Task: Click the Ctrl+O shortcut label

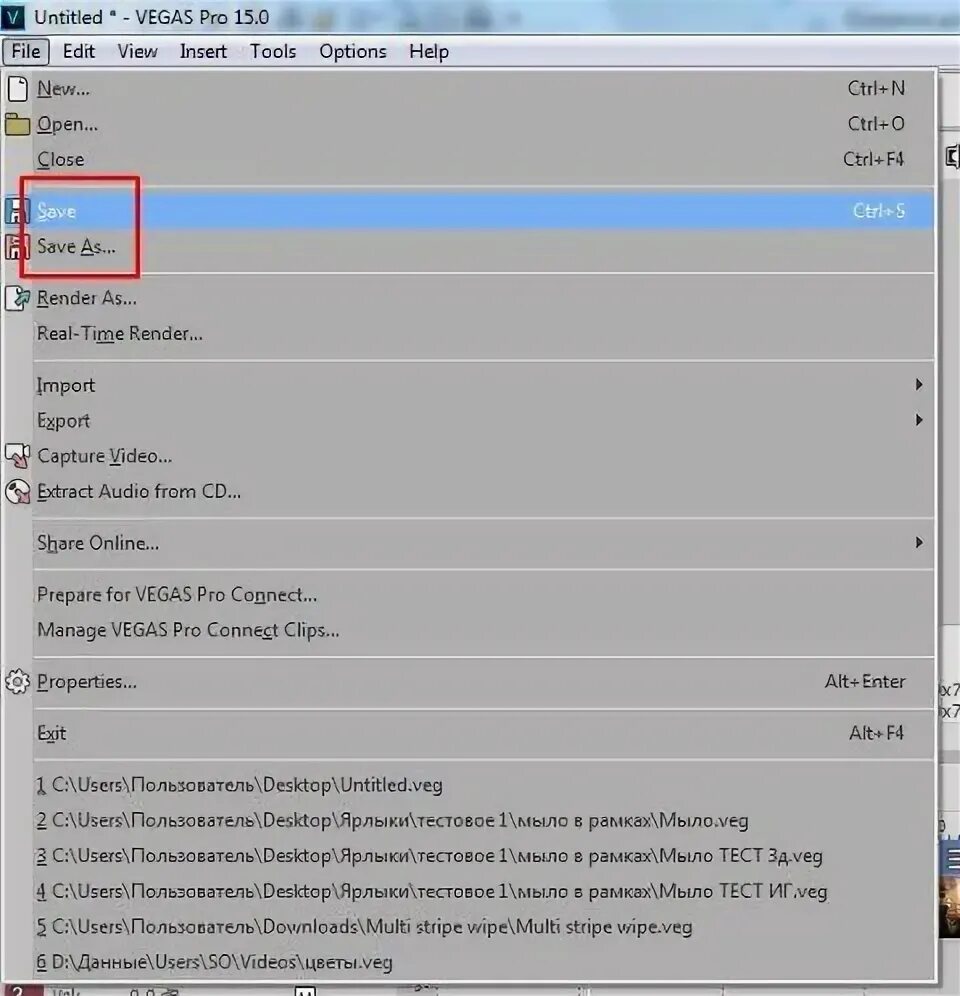Action: click(x=876, y=124)
